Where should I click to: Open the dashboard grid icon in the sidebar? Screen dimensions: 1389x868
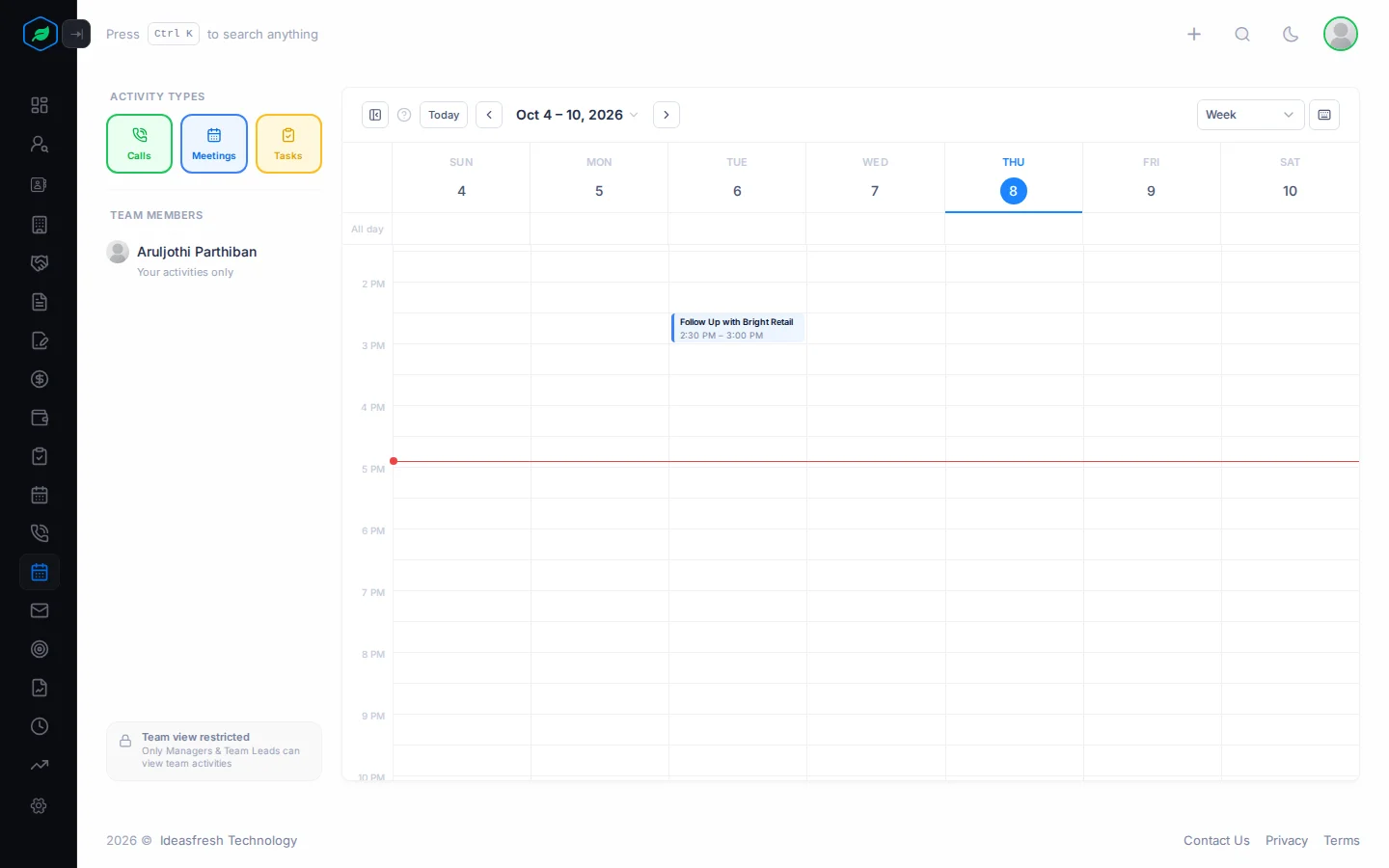(40, 105)
